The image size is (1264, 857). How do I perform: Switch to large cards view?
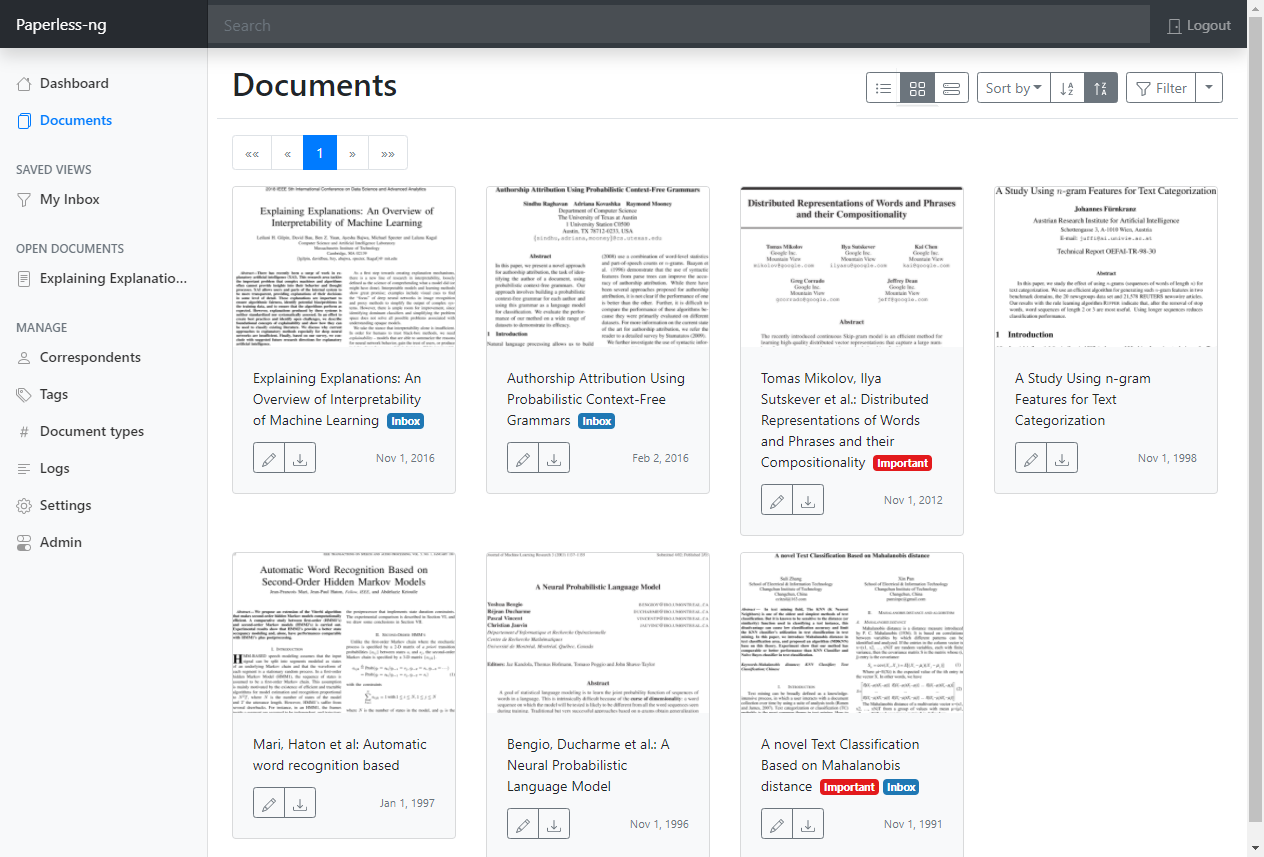tap(951, 88)
